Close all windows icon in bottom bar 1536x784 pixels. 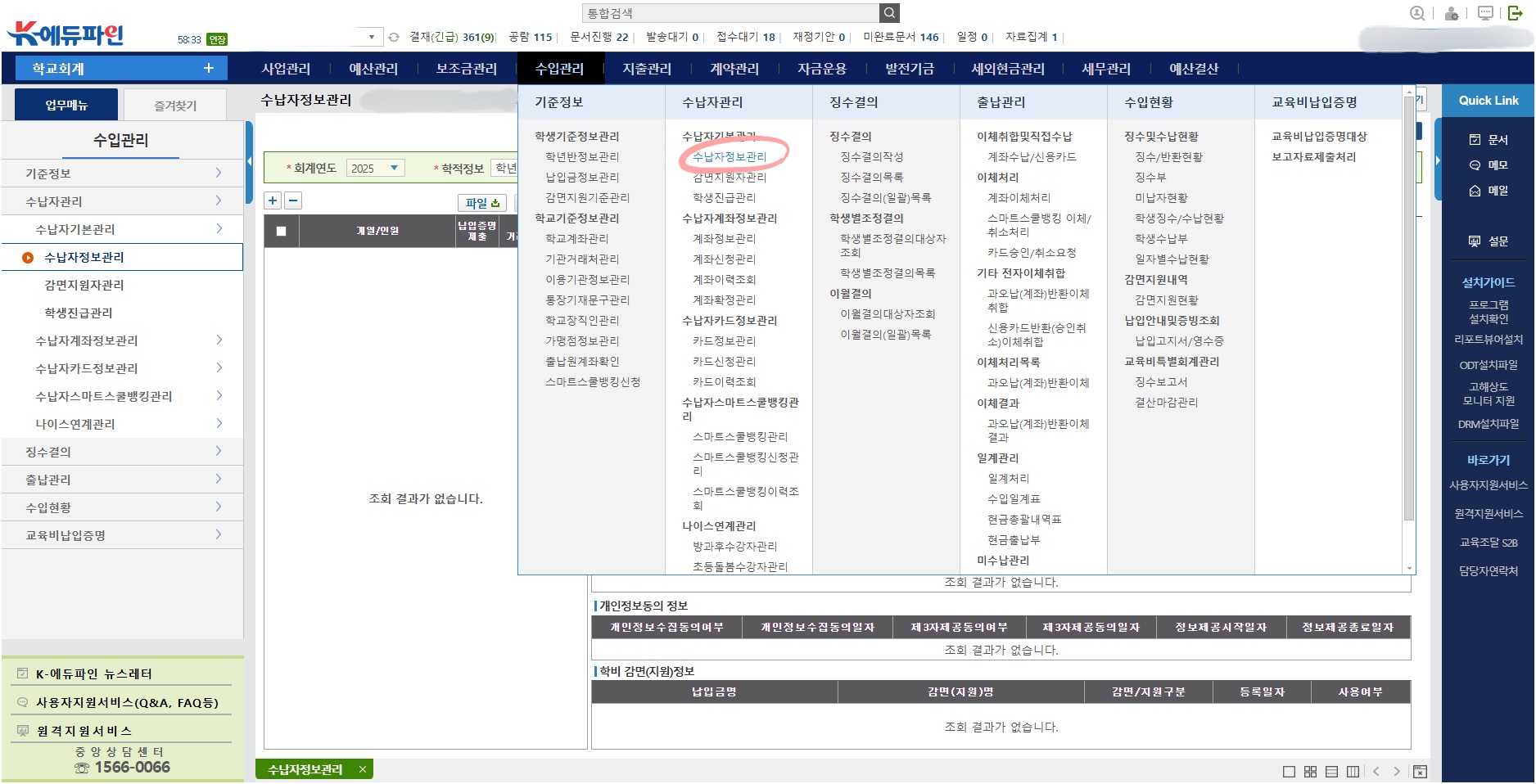click(1420, 771)
